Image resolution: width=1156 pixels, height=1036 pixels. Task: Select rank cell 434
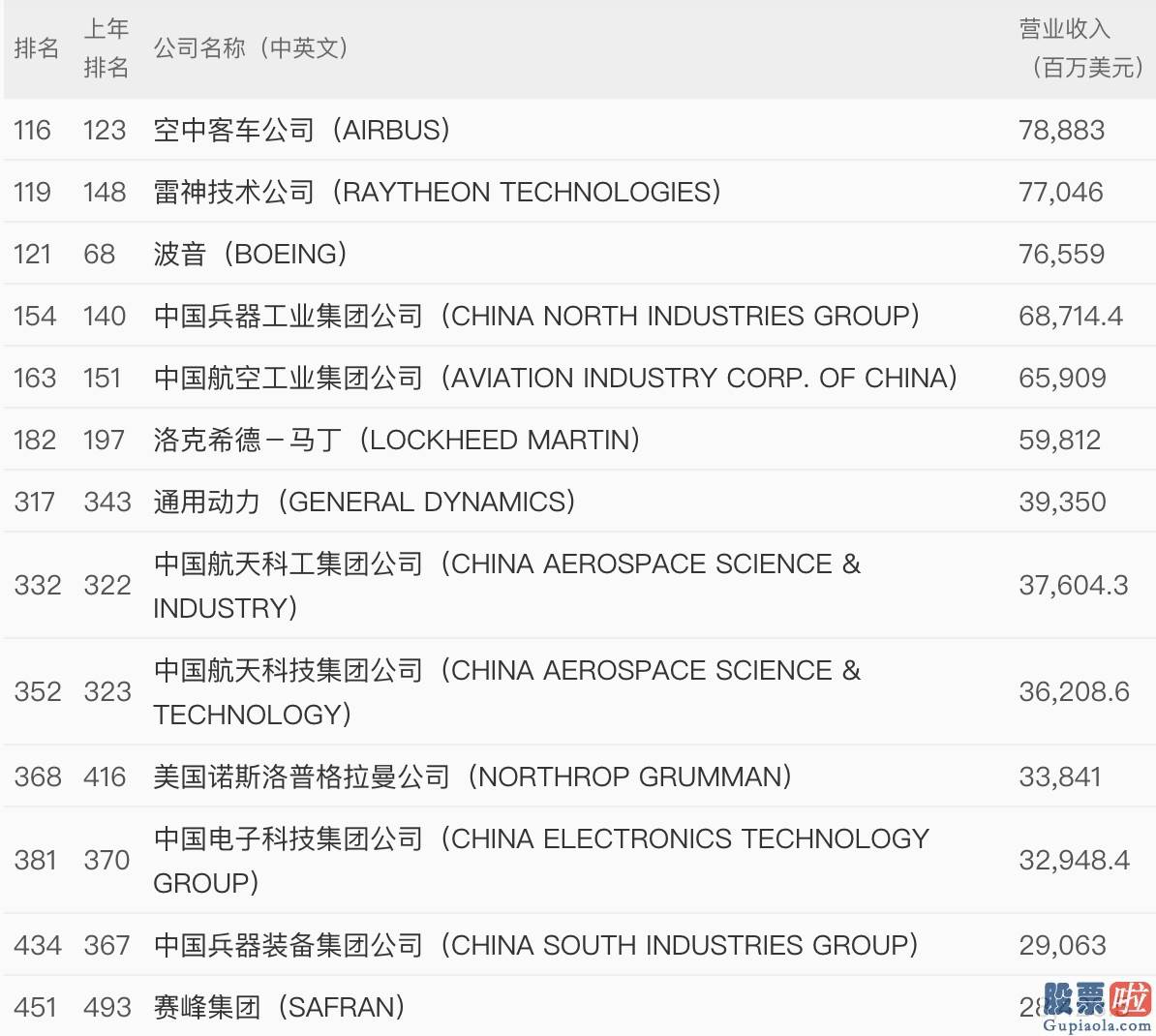[37, 945]
